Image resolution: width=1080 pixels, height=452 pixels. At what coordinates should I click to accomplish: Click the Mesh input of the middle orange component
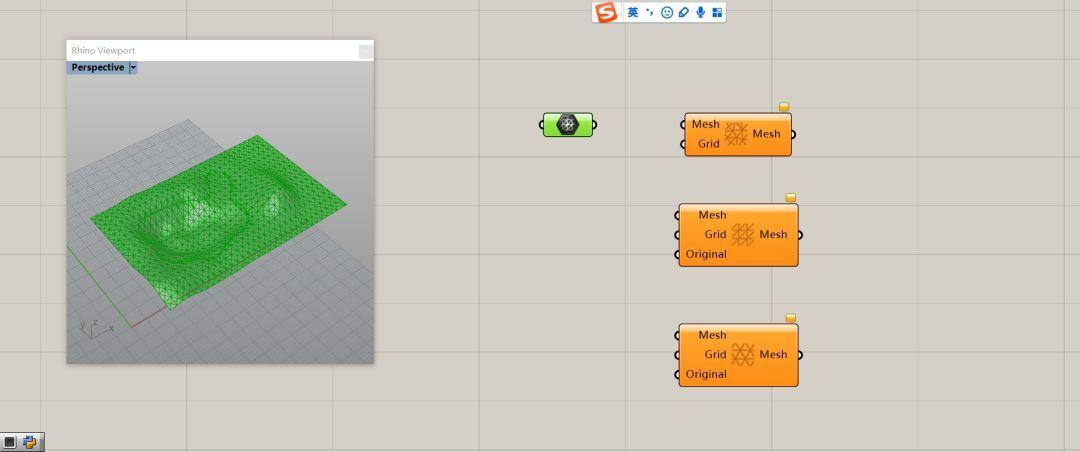tap(712, 215)
